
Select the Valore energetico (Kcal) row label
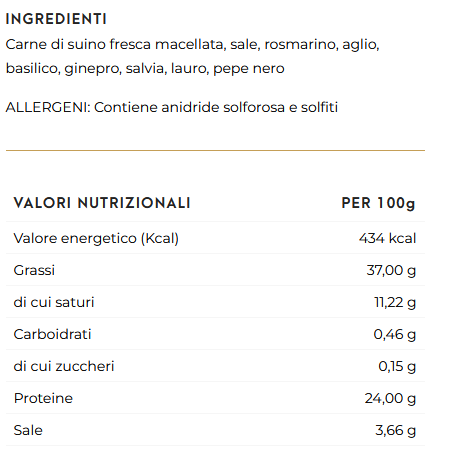tap(96, 238)
